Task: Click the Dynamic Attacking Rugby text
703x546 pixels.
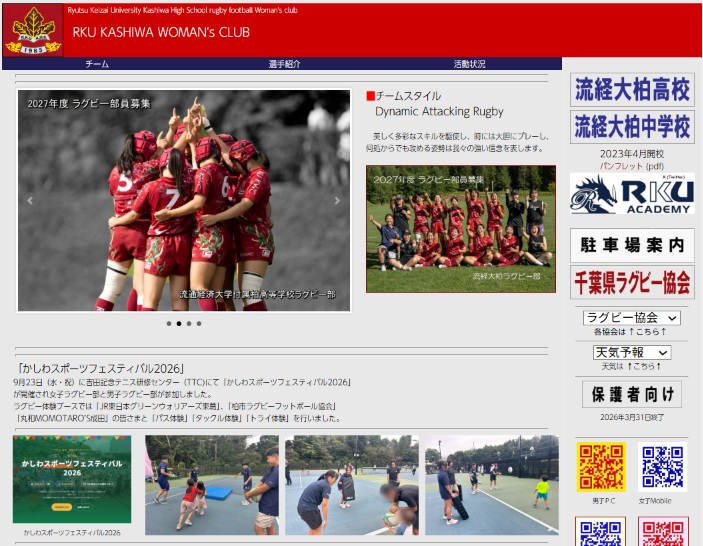Action: coord(439,111)
